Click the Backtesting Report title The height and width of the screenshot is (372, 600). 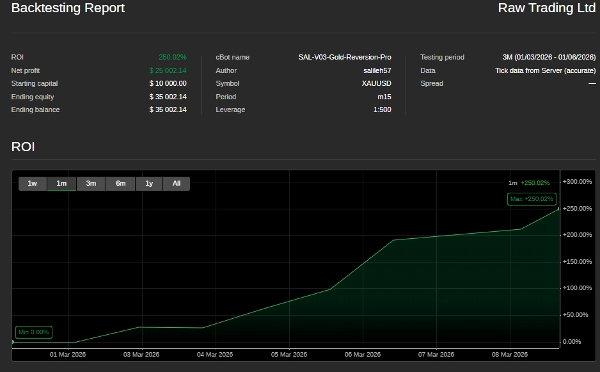pyautogui.click(x=68, y=8)
